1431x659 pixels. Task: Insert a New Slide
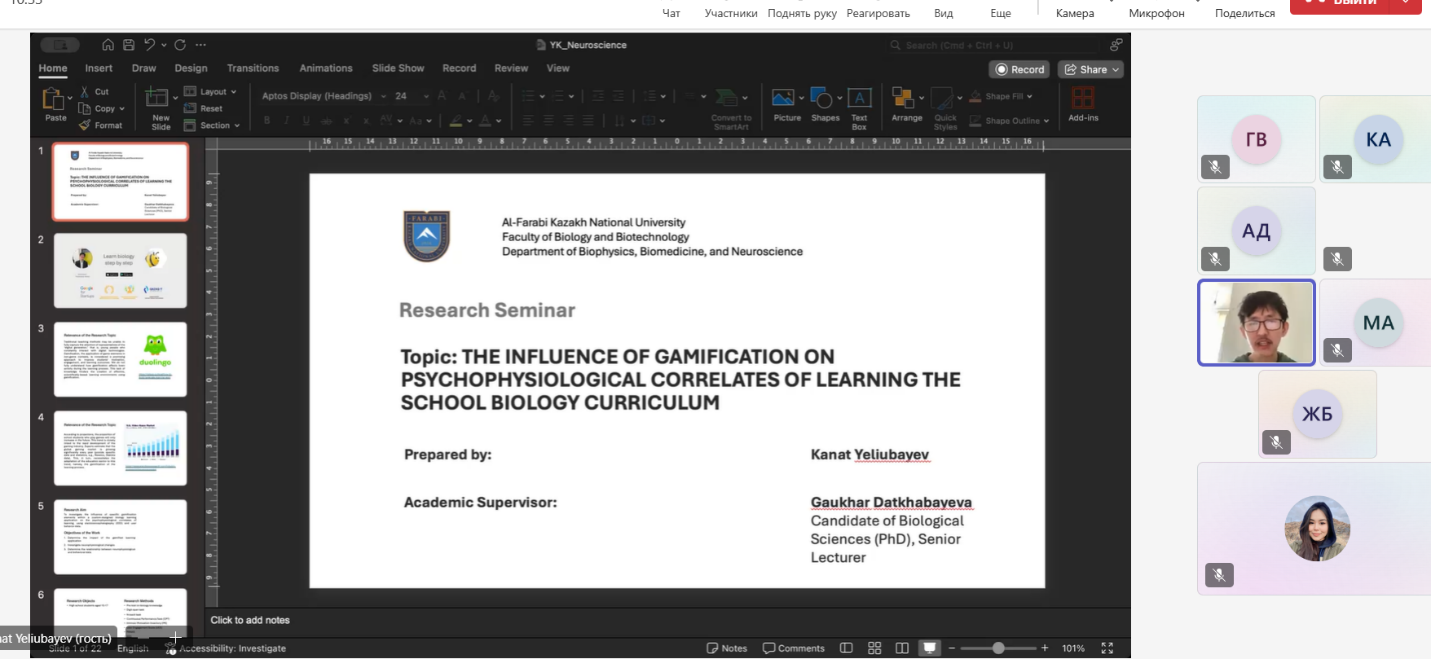point(159,107)
